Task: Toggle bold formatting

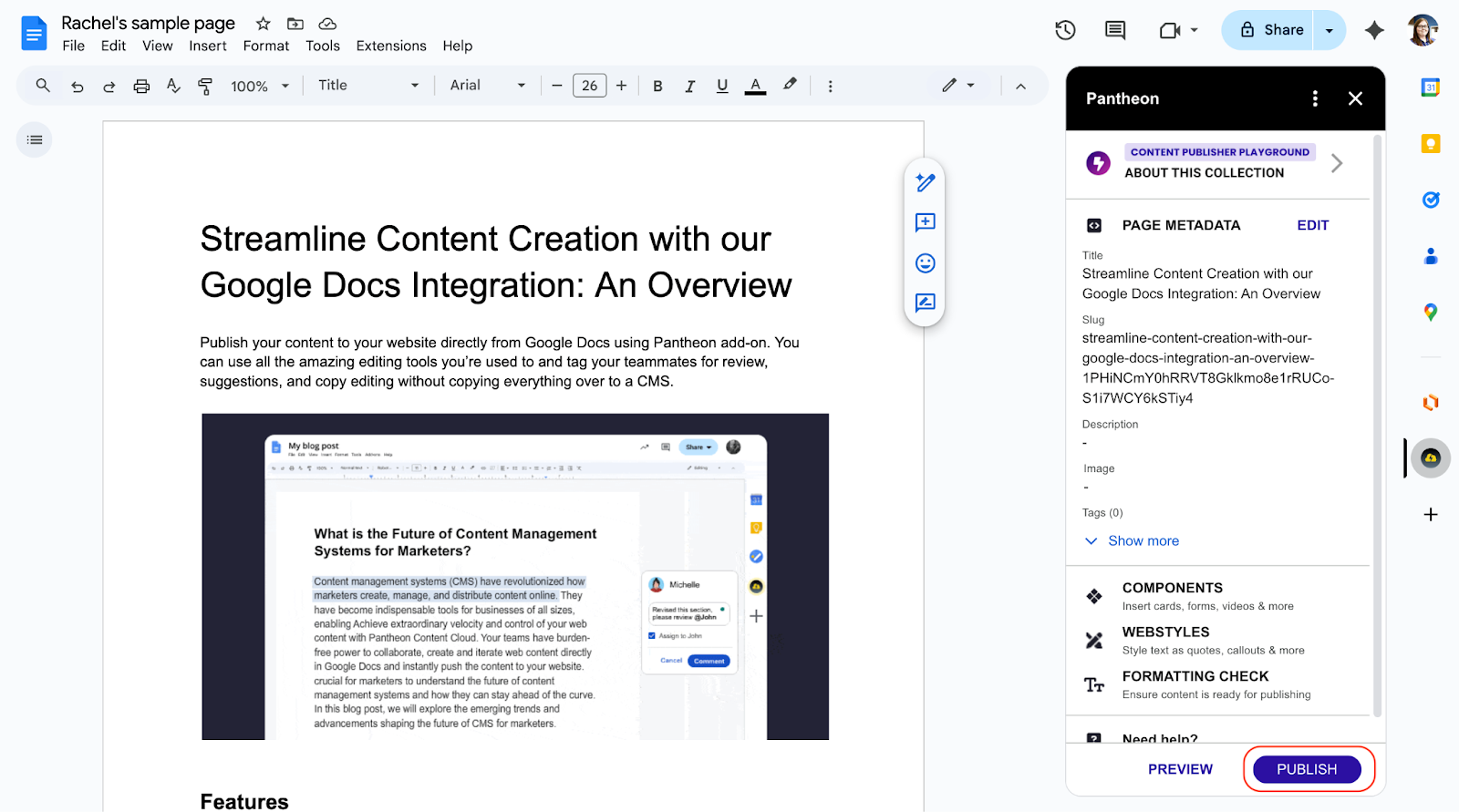Action: [657, 86]
